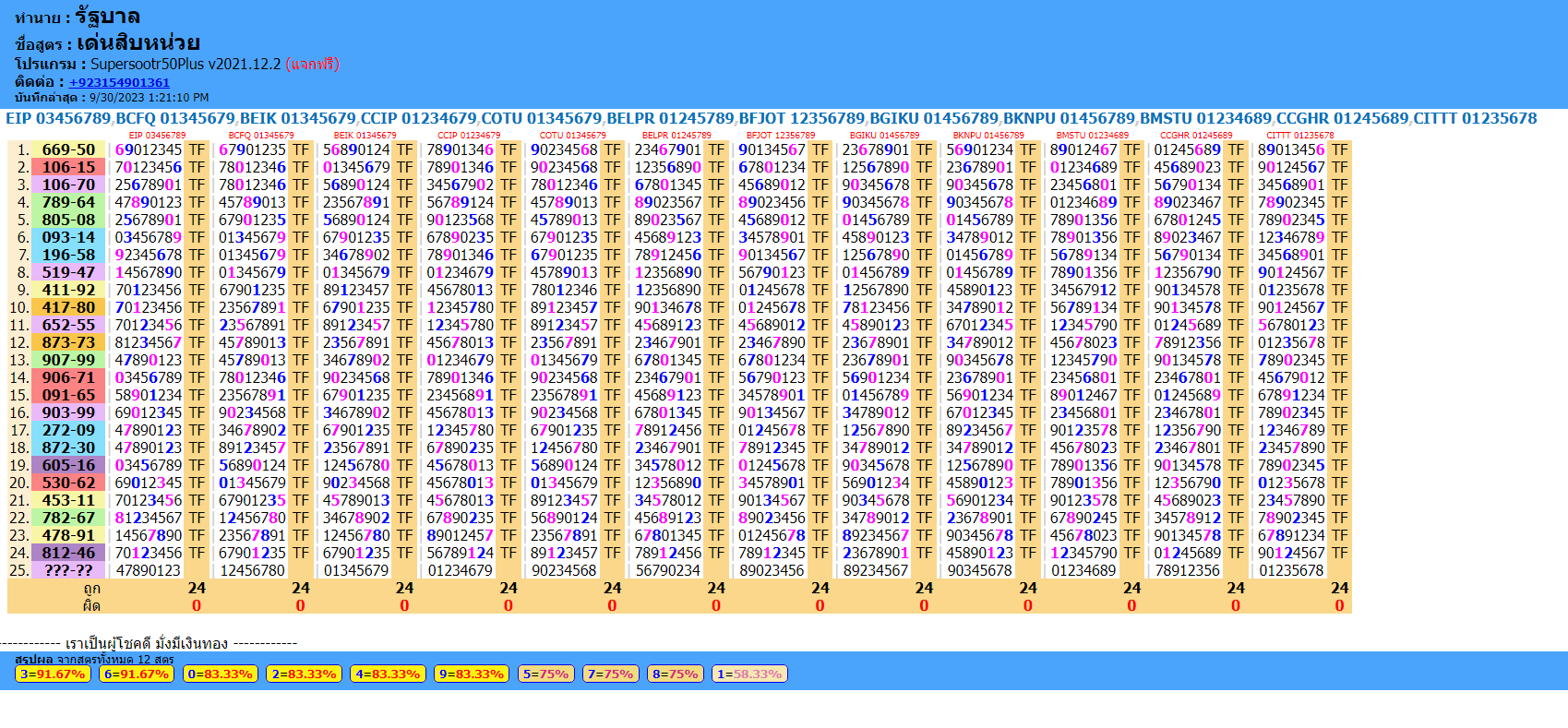This screenshot has height=728, width=1568.
Task: Select draw result 196-58 in row 7
Action: pos(68,255)
